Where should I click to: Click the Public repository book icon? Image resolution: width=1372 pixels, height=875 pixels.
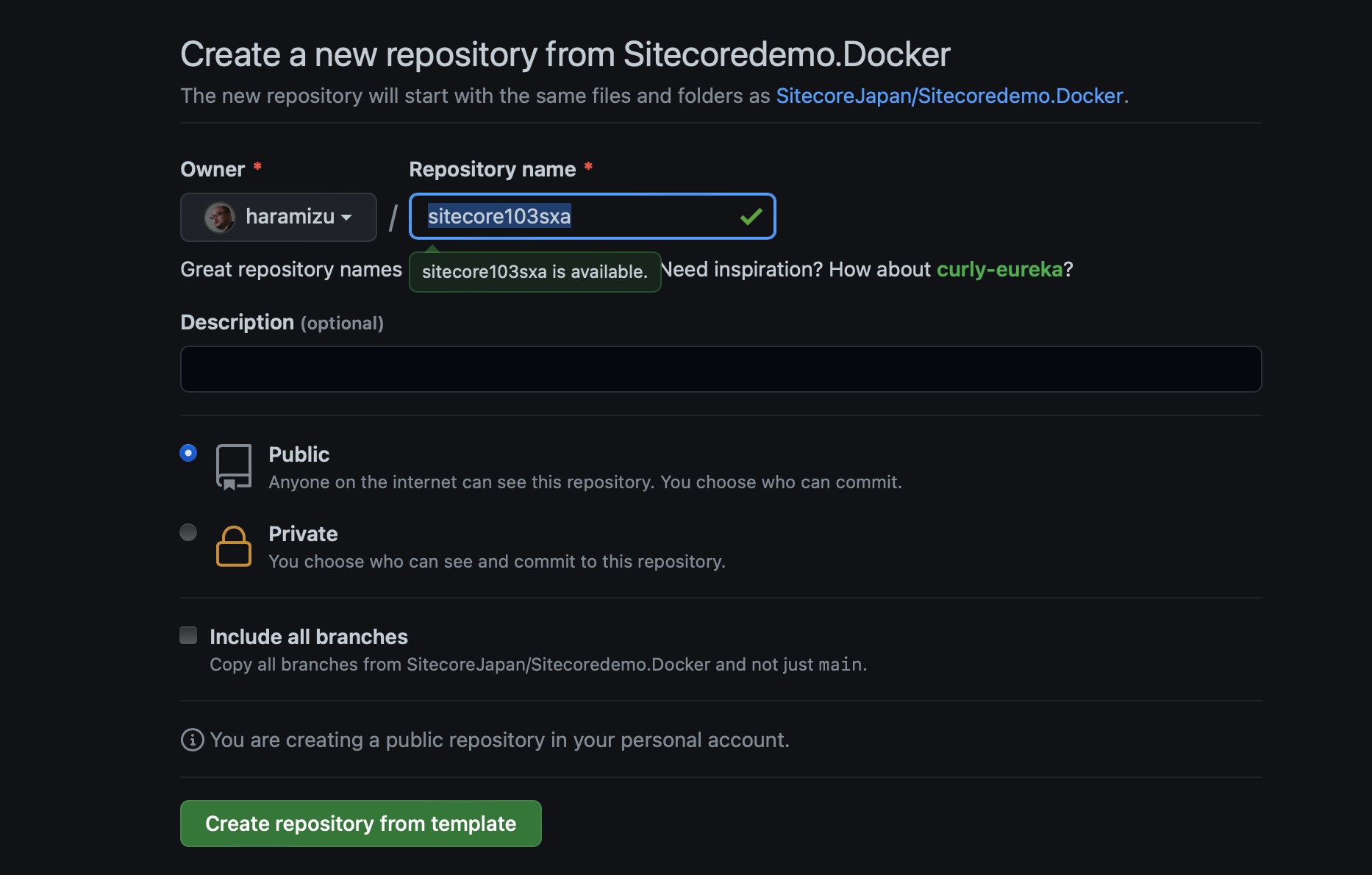click(234, 466)
